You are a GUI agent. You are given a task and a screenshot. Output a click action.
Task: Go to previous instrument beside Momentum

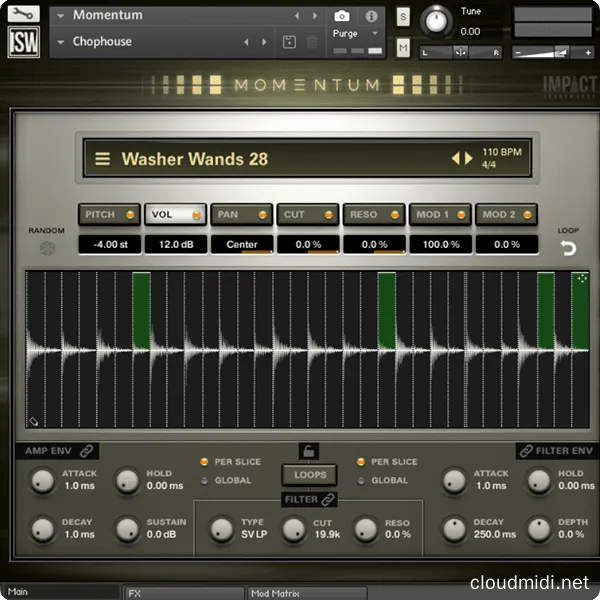coord(297,16)
